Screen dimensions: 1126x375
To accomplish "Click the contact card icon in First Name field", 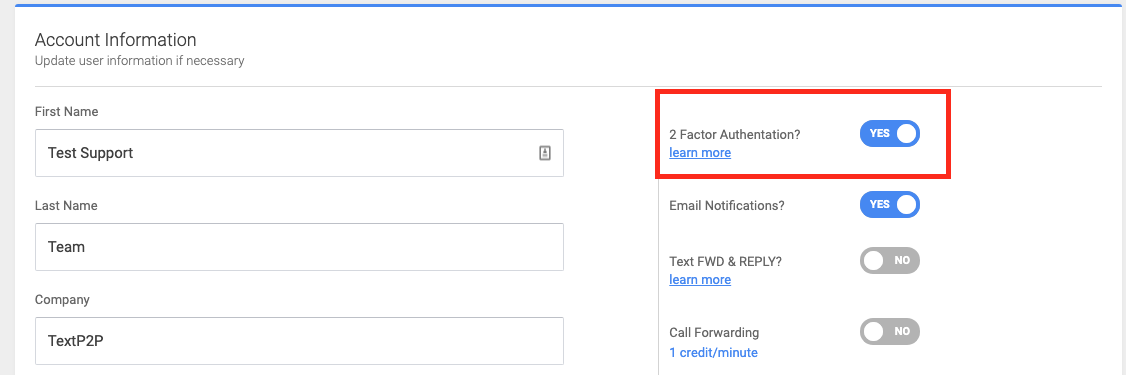I will (544, 153).
